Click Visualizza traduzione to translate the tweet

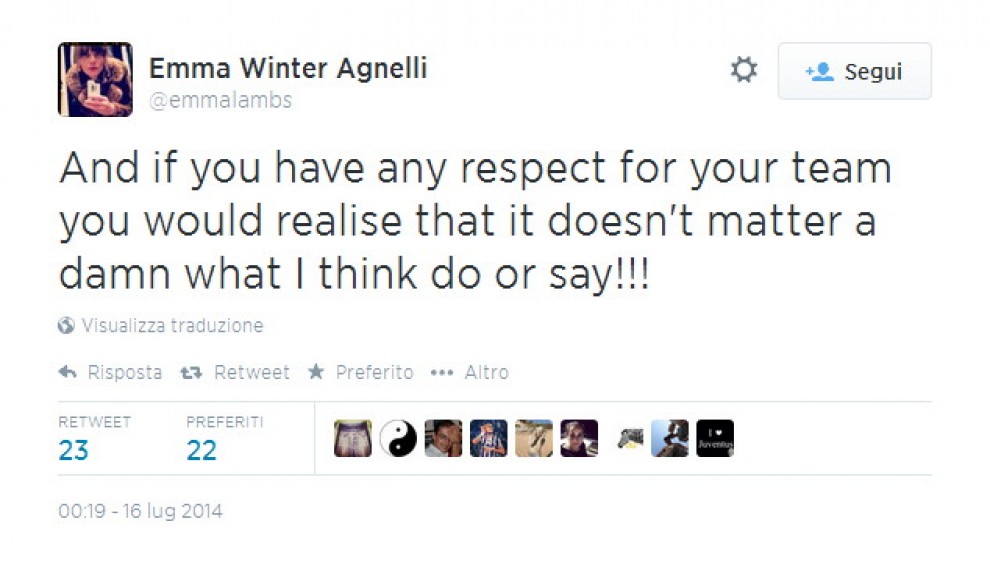(x=172, y=326)
